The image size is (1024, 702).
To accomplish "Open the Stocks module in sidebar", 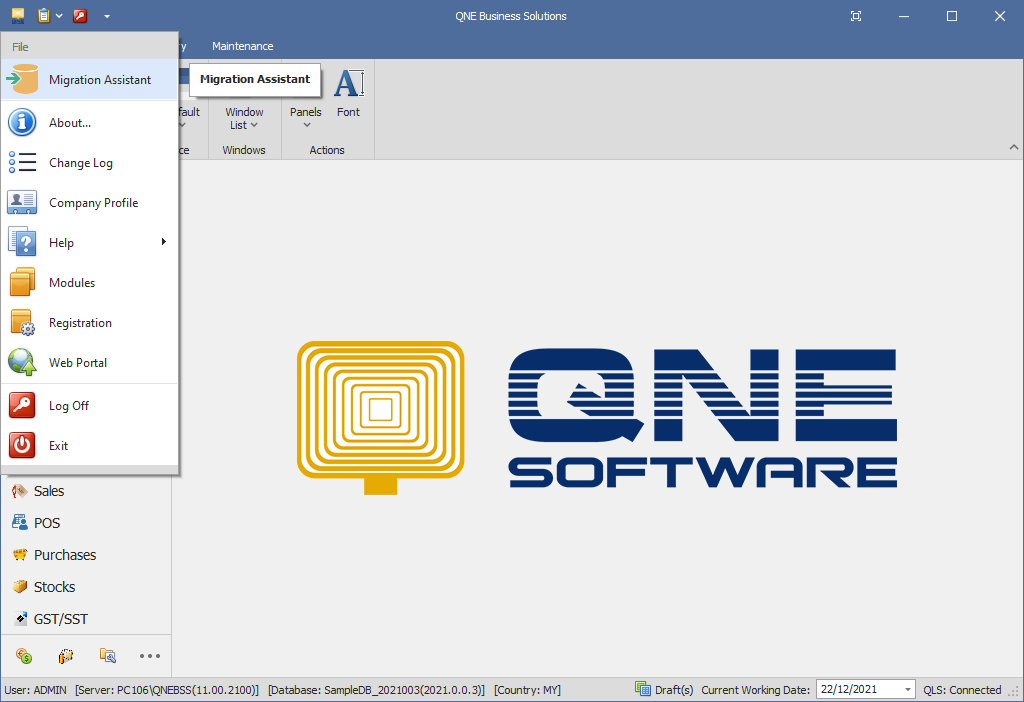I will (54, 587).
